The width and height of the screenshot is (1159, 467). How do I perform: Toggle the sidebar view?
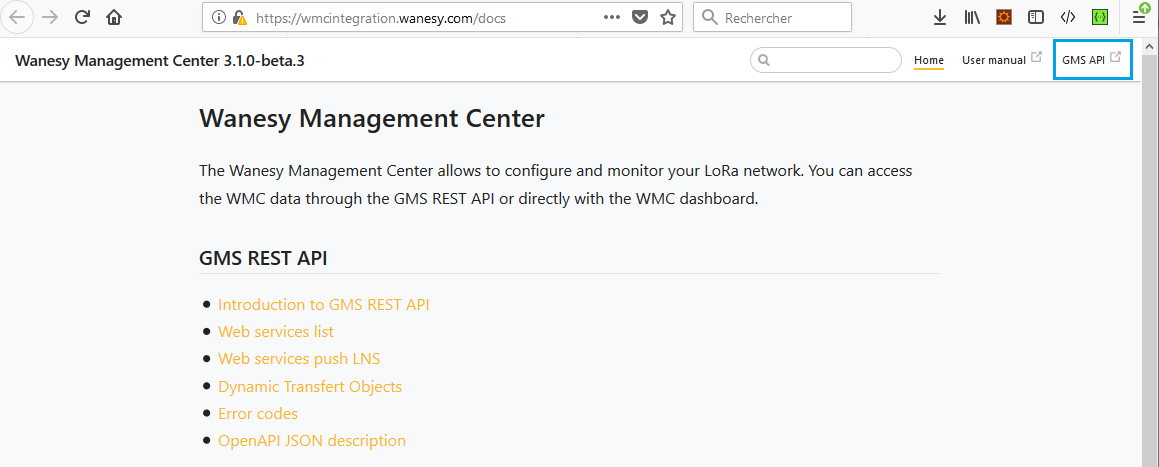pos(1036,17)
